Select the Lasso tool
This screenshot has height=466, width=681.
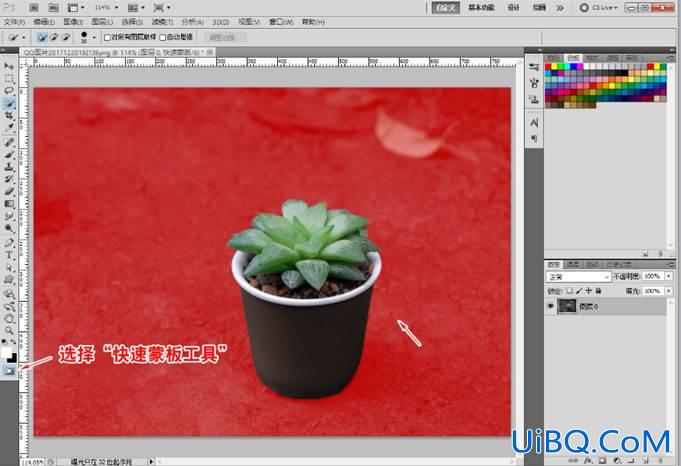click(x=9, y=90)
